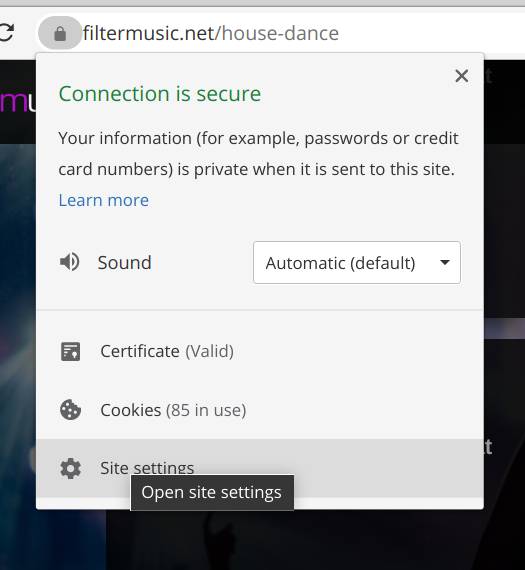Click the padlock icon in address bar
This screenshot has height=570, width=525.
[60, 34]
